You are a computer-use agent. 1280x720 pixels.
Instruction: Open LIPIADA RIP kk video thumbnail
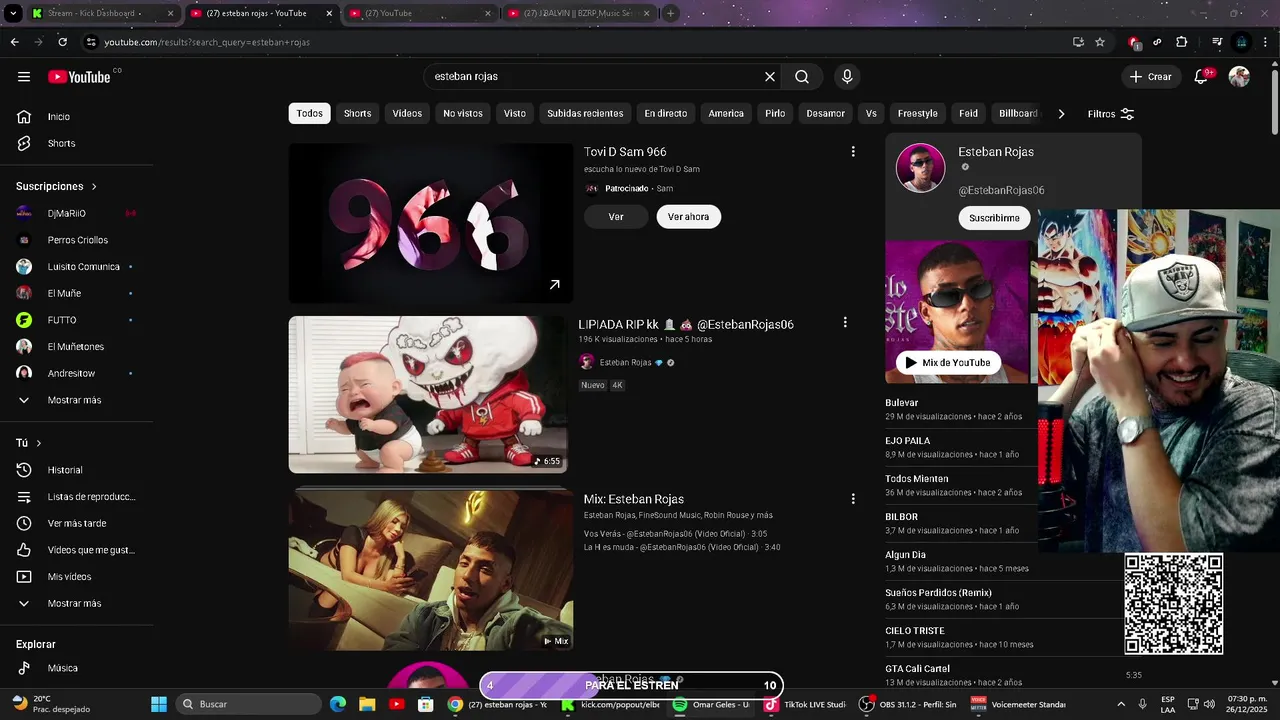pos(428,395)
